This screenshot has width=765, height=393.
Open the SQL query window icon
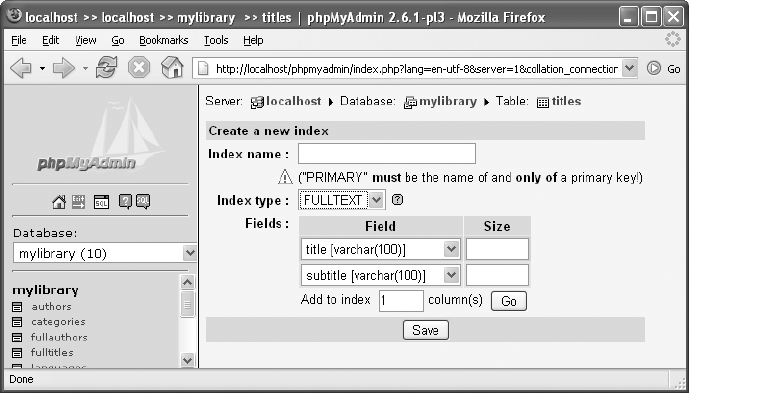pyautogui.click(x=101, y=201)
